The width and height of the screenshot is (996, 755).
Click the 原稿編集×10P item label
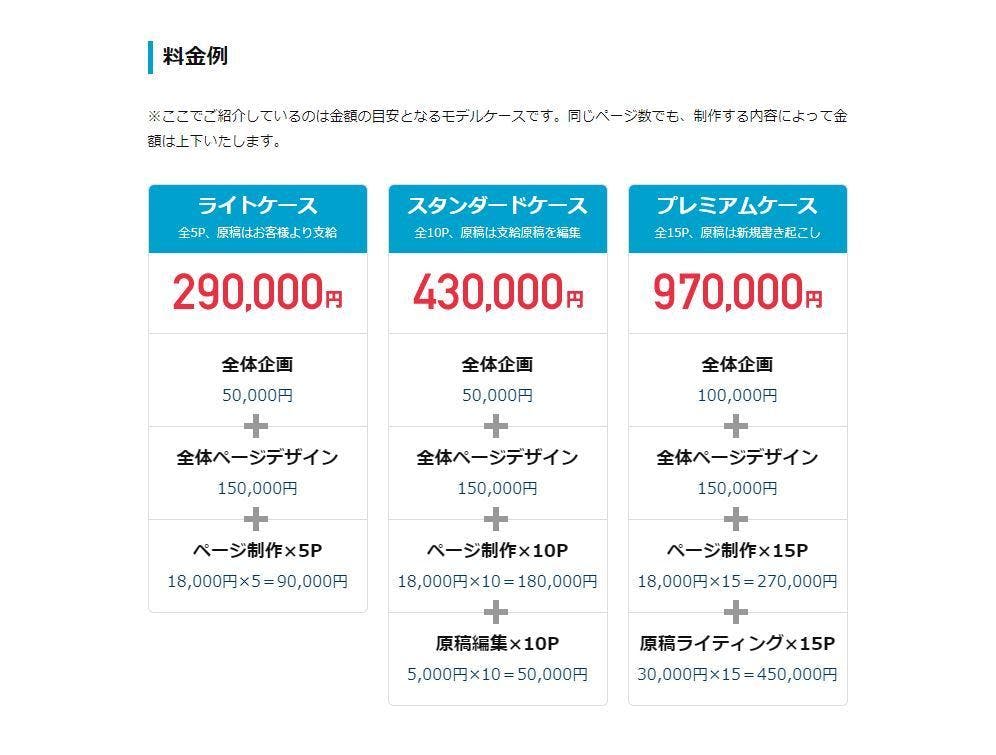click(x=497, y=643)
